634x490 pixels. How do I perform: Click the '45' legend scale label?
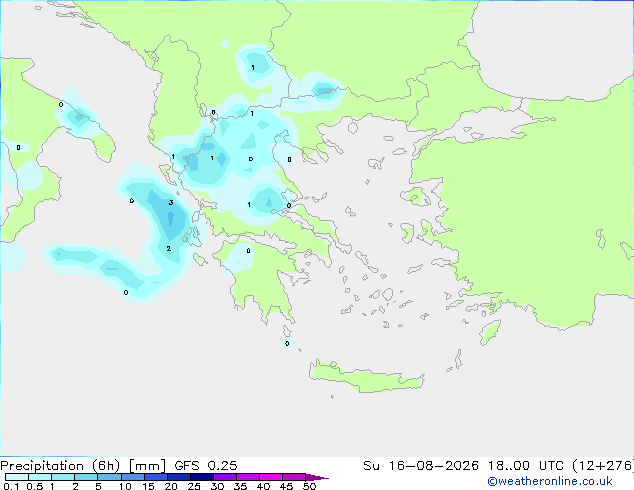[x=286, y=486]
